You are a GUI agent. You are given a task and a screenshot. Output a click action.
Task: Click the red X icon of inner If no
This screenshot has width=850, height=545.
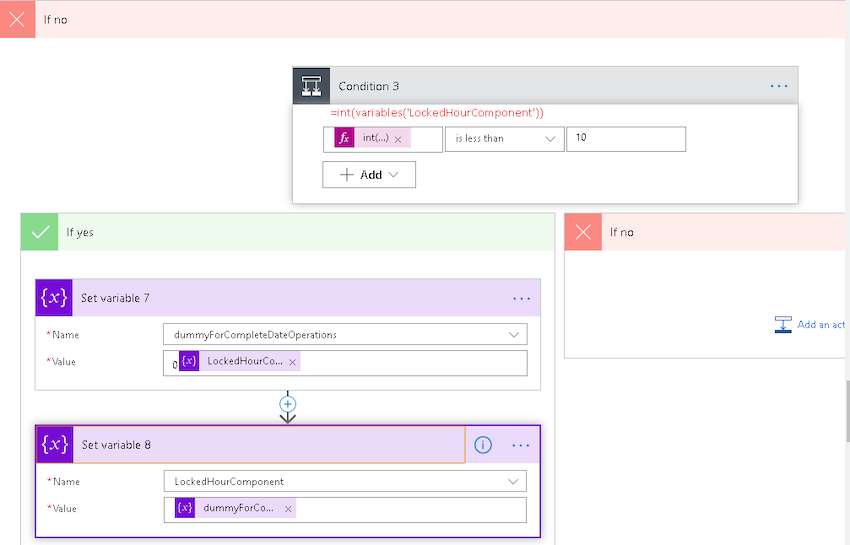coord(583,232)
